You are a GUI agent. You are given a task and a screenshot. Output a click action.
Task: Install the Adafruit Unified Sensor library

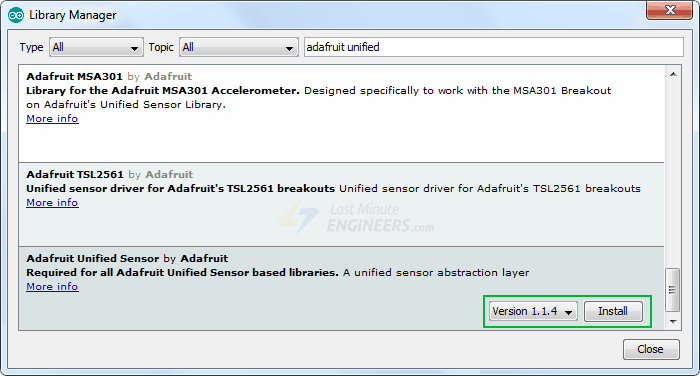point(613,311)
